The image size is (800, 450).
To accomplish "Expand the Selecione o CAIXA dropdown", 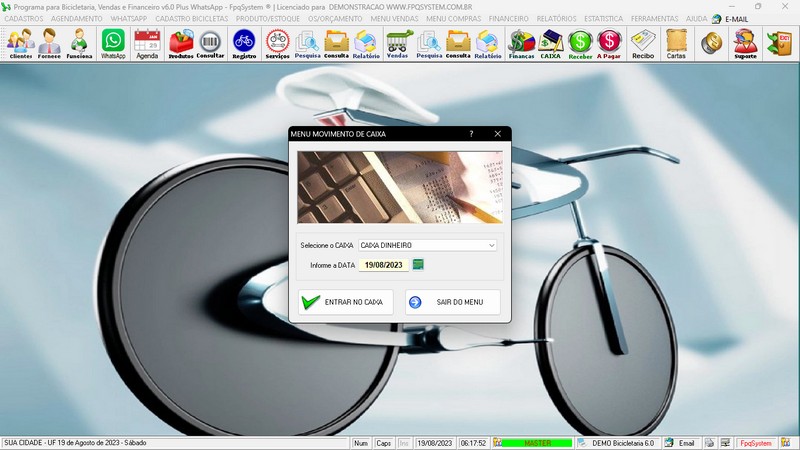I will pos(491,245).
